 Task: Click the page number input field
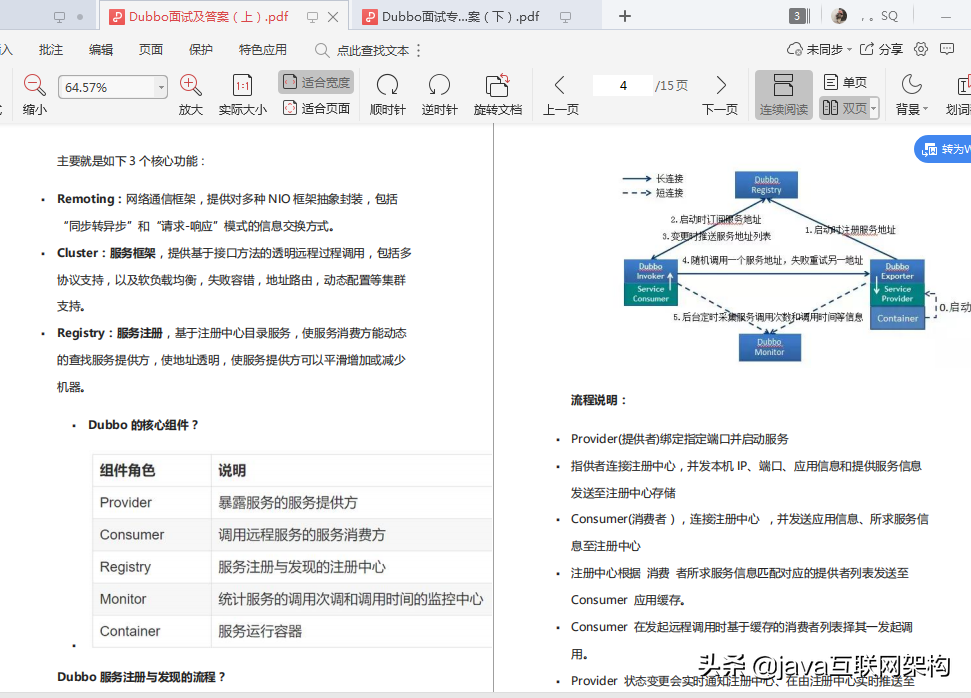(622, 85)
